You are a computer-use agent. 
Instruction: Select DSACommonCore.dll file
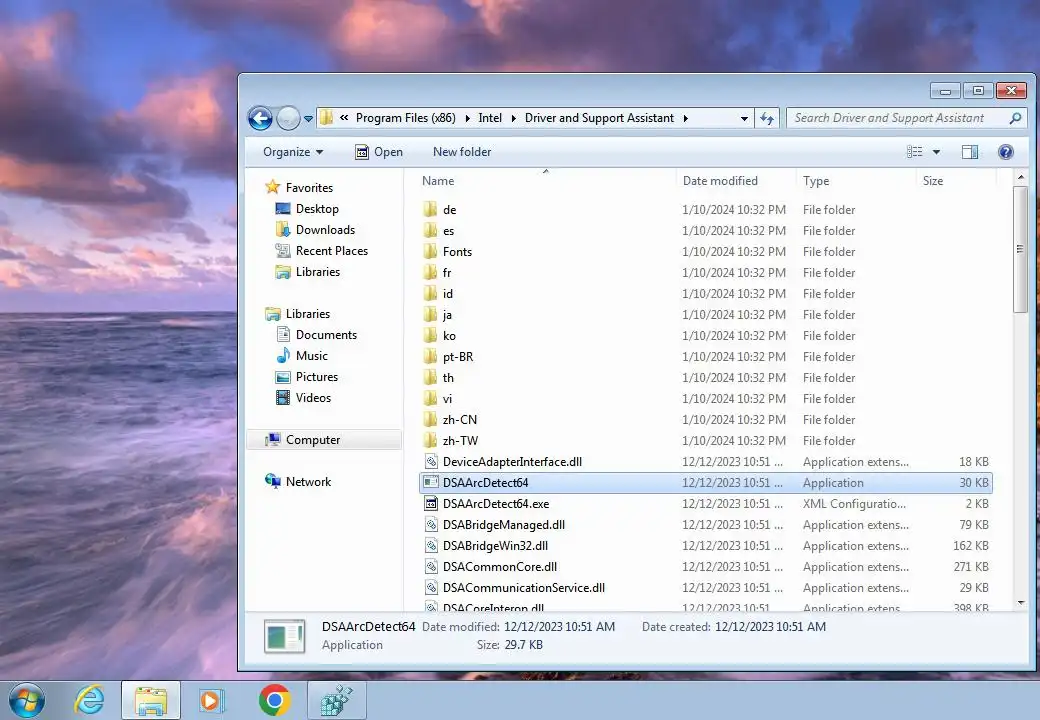coord(706,567)
